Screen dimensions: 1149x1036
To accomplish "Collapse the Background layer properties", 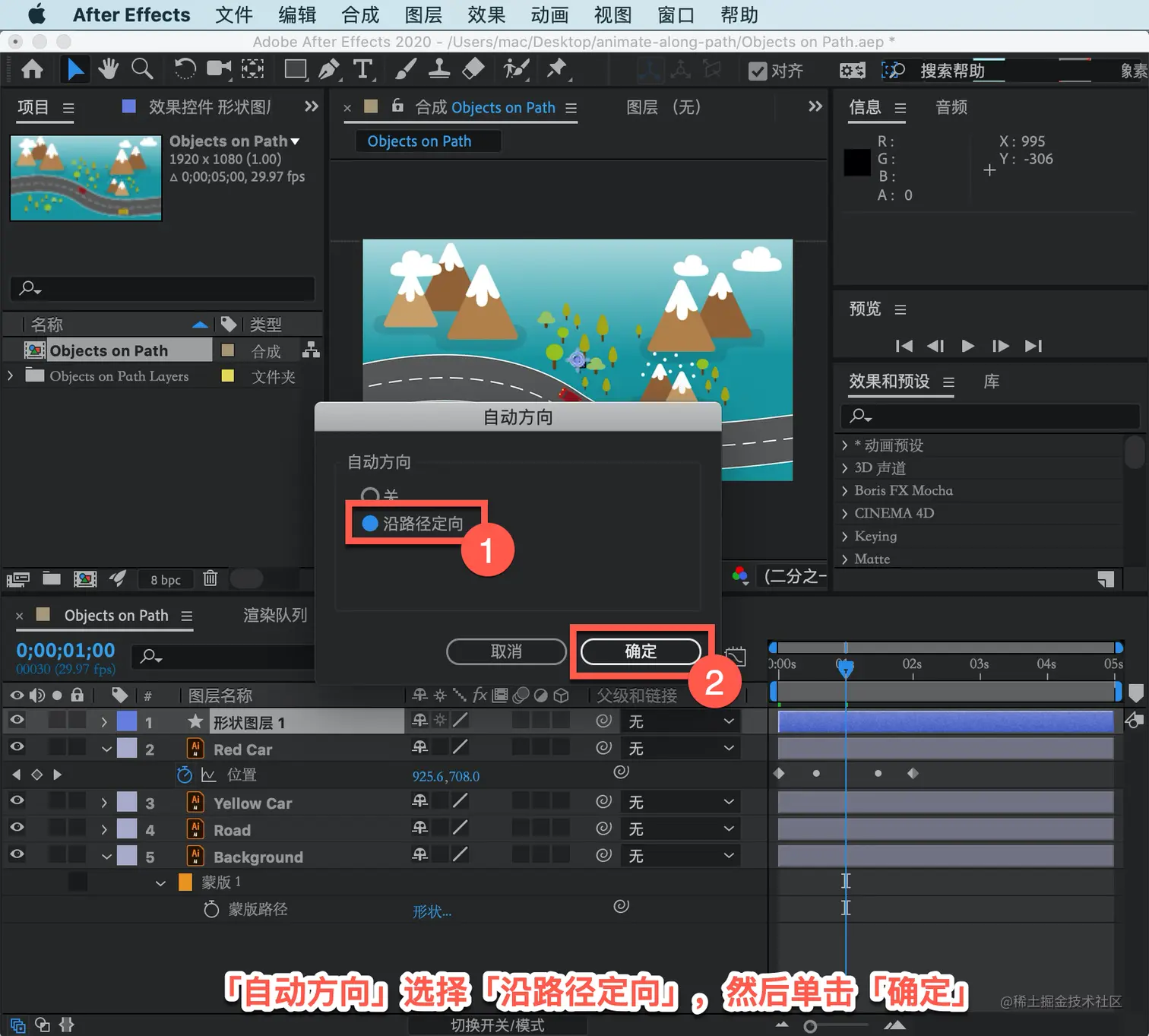I will point(106,857).
